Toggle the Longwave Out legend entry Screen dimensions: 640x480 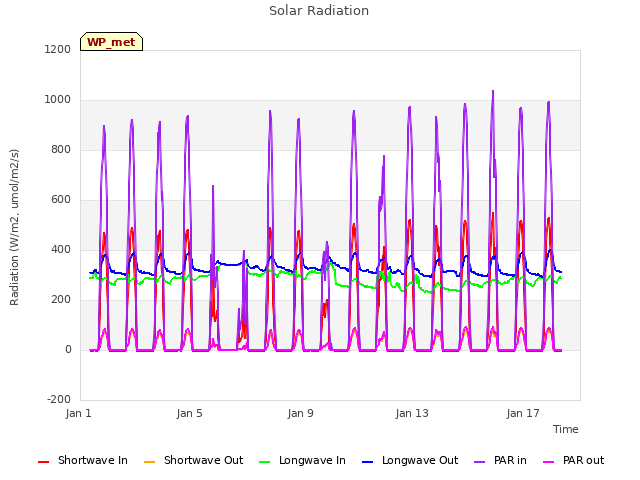410,460
